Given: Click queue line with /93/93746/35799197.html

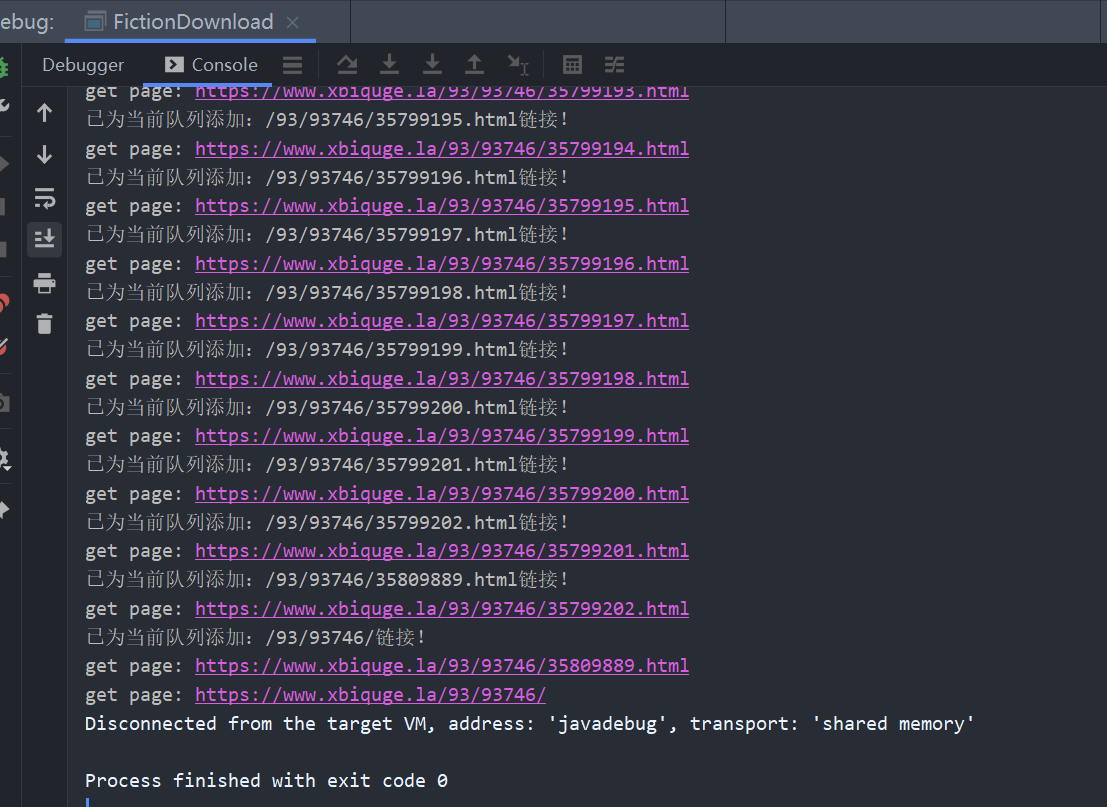Looking at the screenshot, I should [x=327, y=235].
